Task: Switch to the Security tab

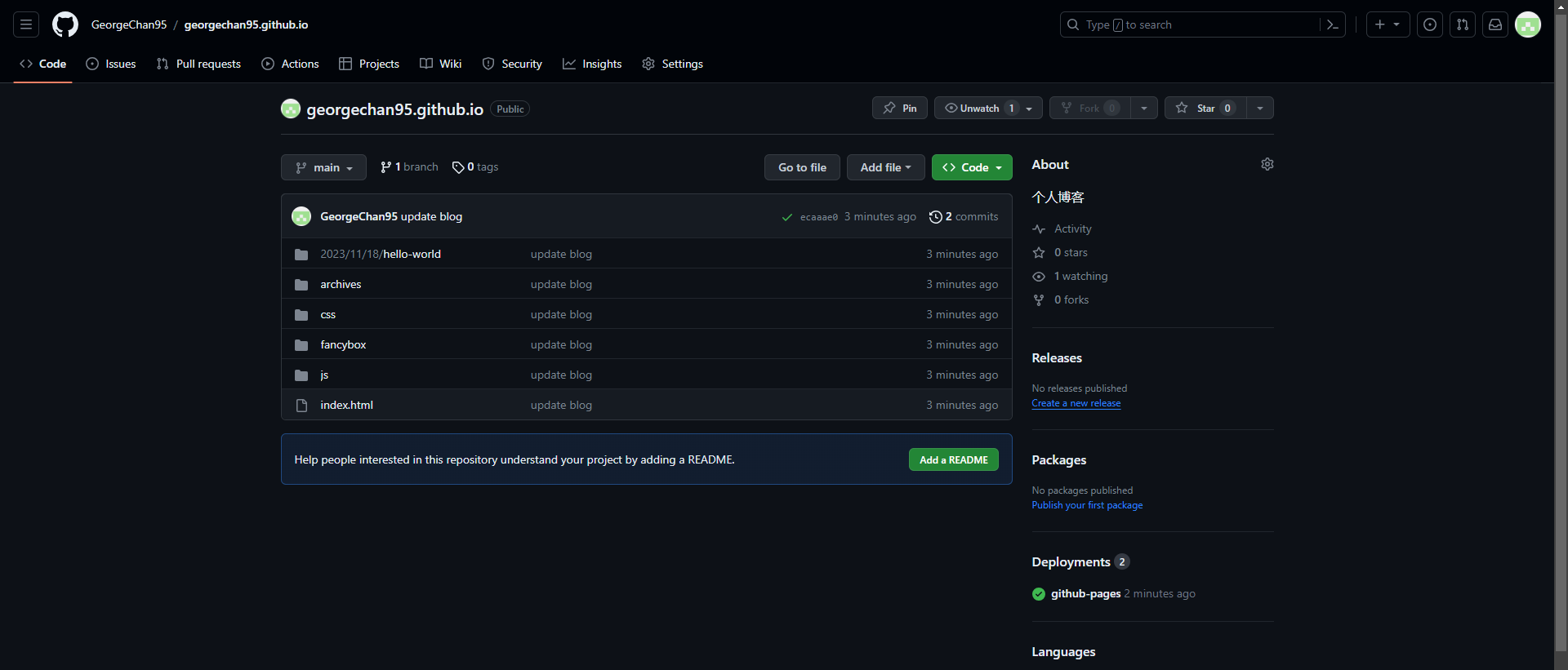Action: pyautogui.click(x=512, y=64)
